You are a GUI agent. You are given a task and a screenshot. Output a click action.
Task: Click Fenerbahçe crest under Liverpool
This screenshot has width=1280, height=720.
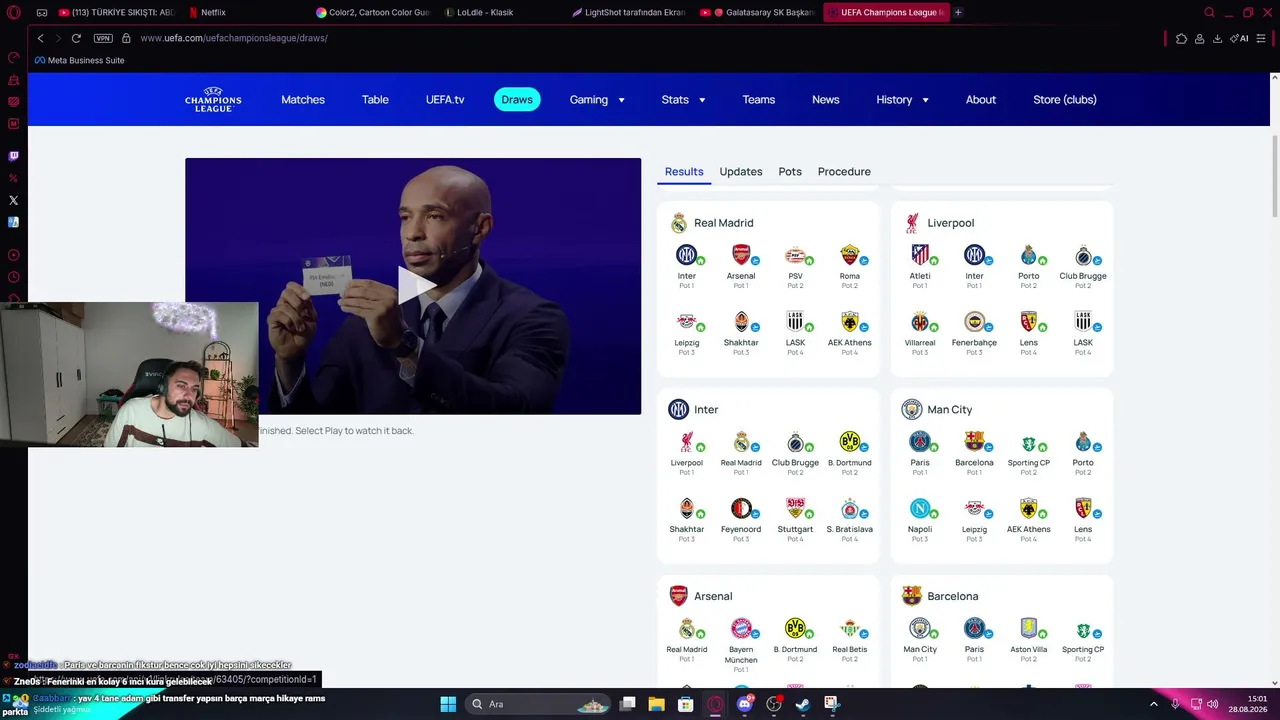[974, 322]
